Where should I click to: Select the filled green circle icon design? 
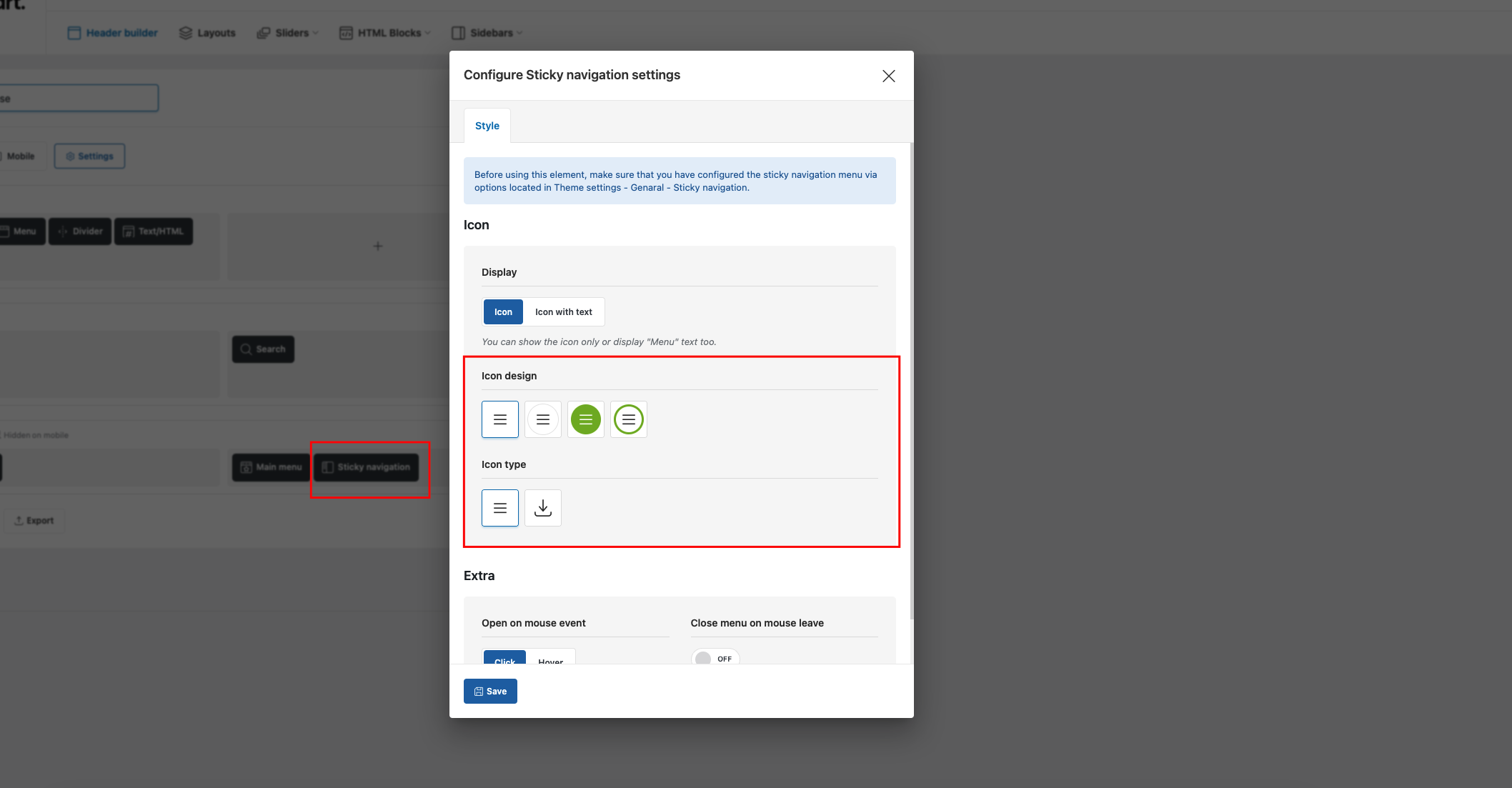click(x=586, y=419)
